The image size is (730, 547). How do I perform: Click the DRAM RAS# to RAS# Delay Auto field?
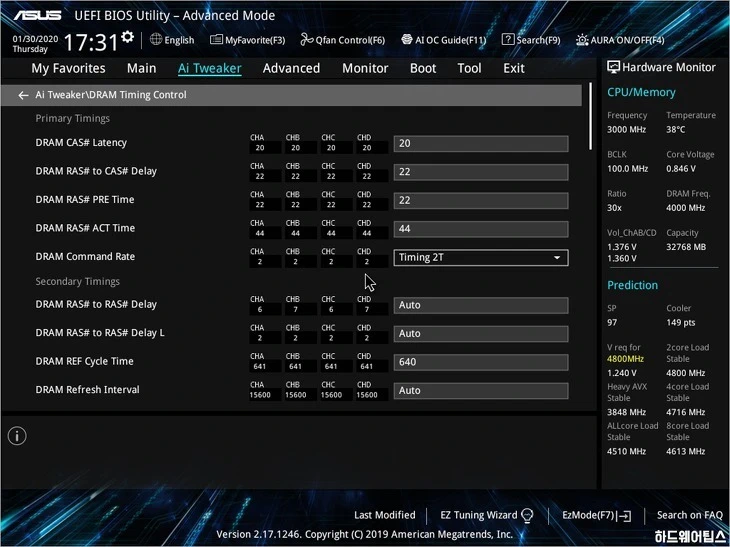(x=481, y=305)
